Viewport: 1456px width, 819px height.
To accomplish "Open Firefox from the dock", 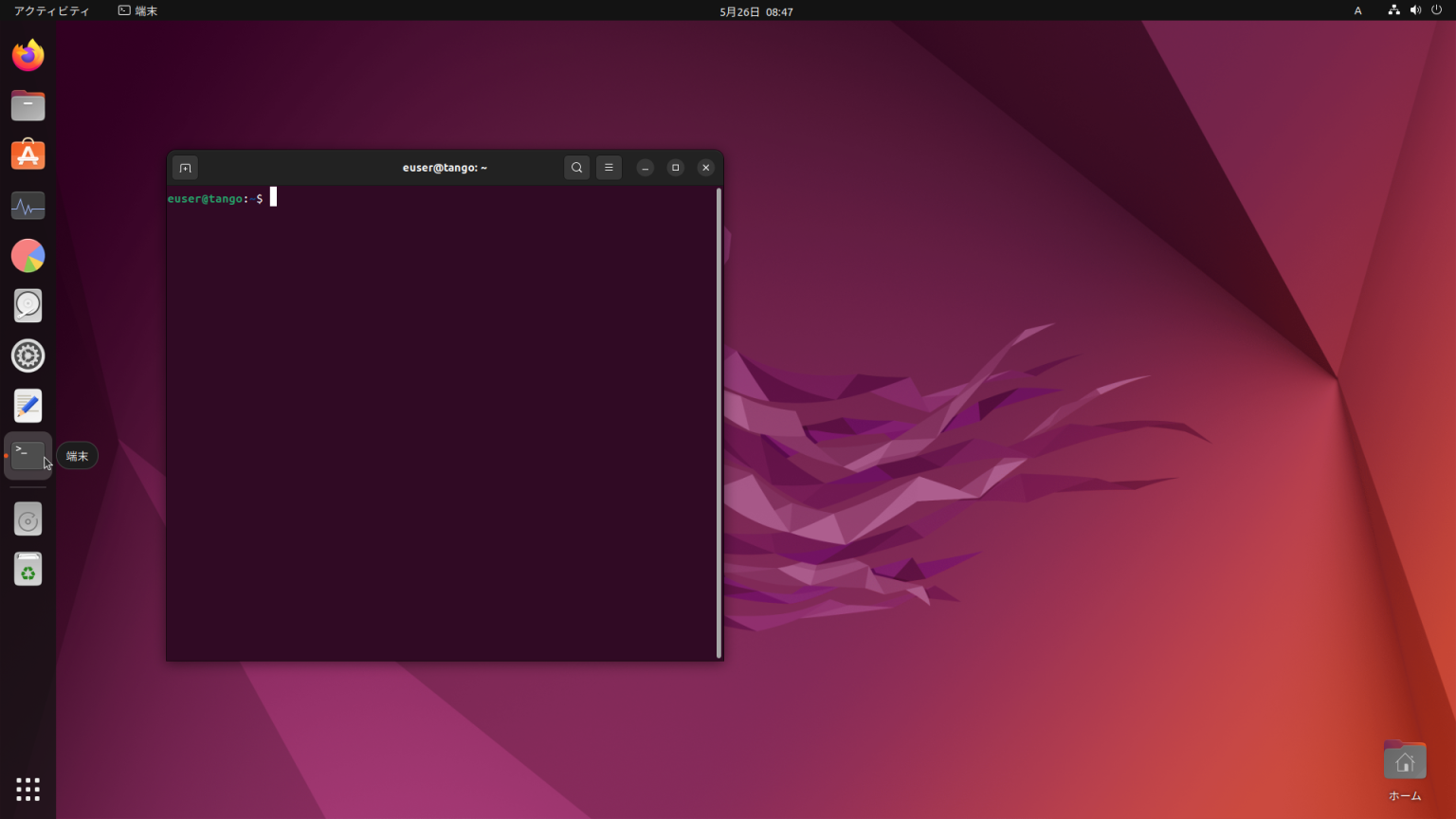I will tap(28, 55).
